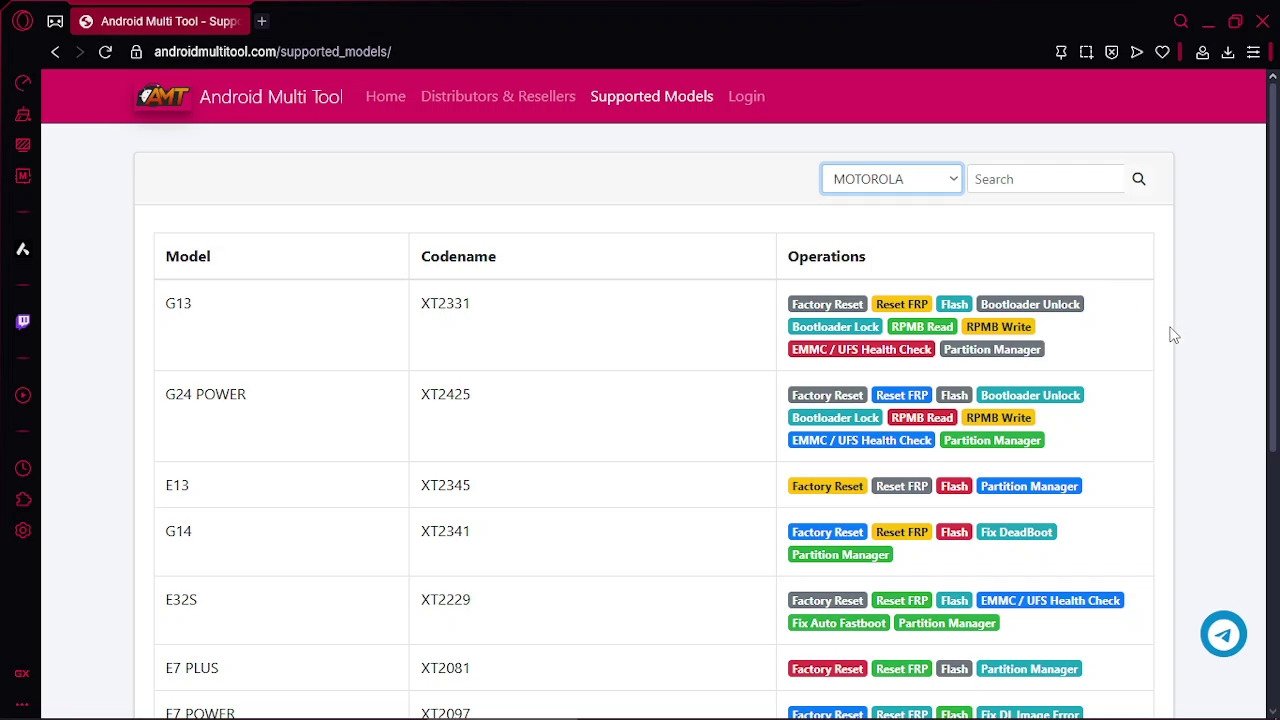1280x720 pixels.
Task: Open a new tab with plus button
Action: click(262, 21)
